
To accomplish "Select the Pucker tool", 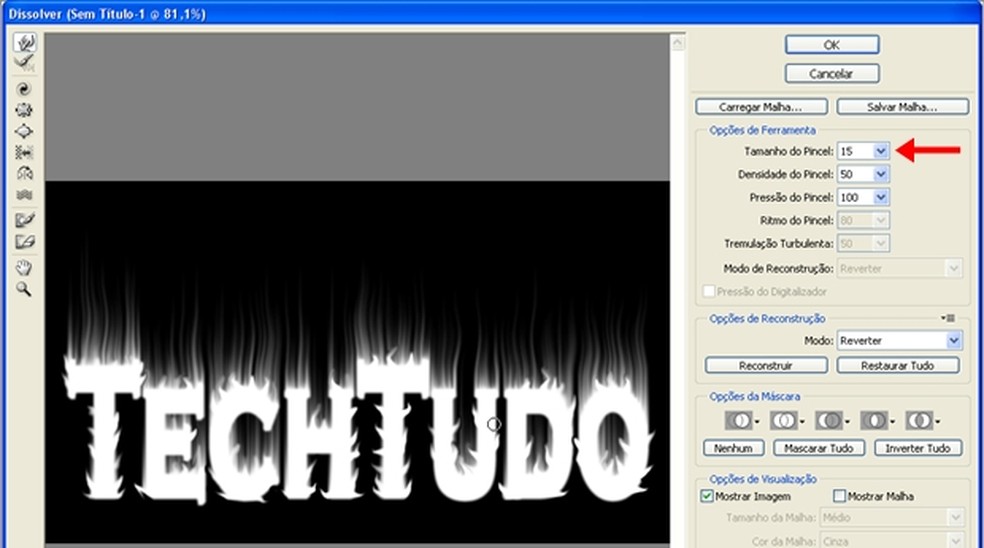I will click(24, 110).
